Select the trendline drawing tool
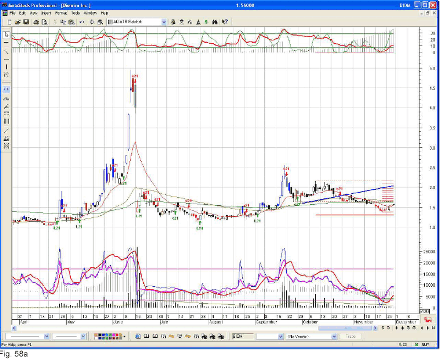Screen dimensions: 440x360 [6, 51]
